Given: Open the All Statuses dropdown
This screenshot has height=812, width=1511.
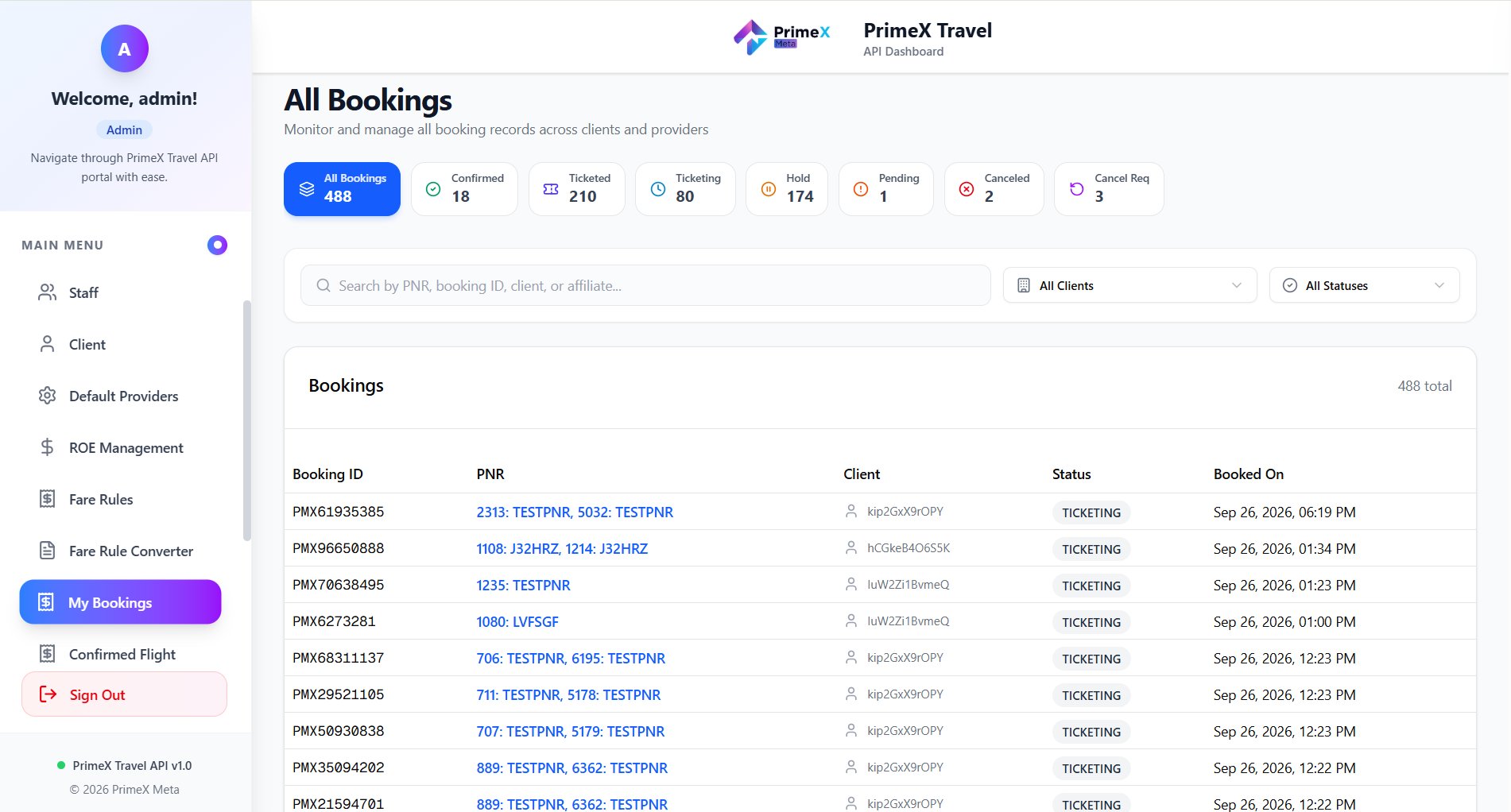Looking at the screenshot, I should click(1364, 285).
